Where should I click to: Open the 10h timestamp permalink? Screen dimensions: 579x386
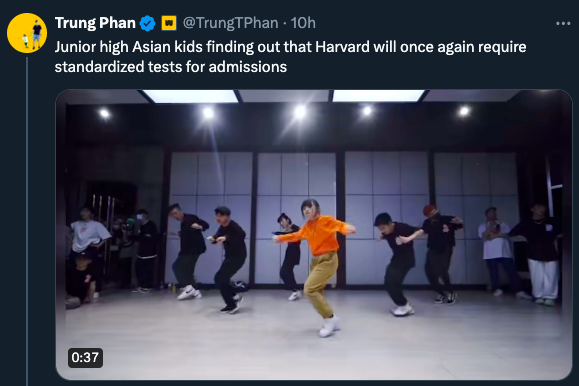pyautogui.click(x=303, y=23)
